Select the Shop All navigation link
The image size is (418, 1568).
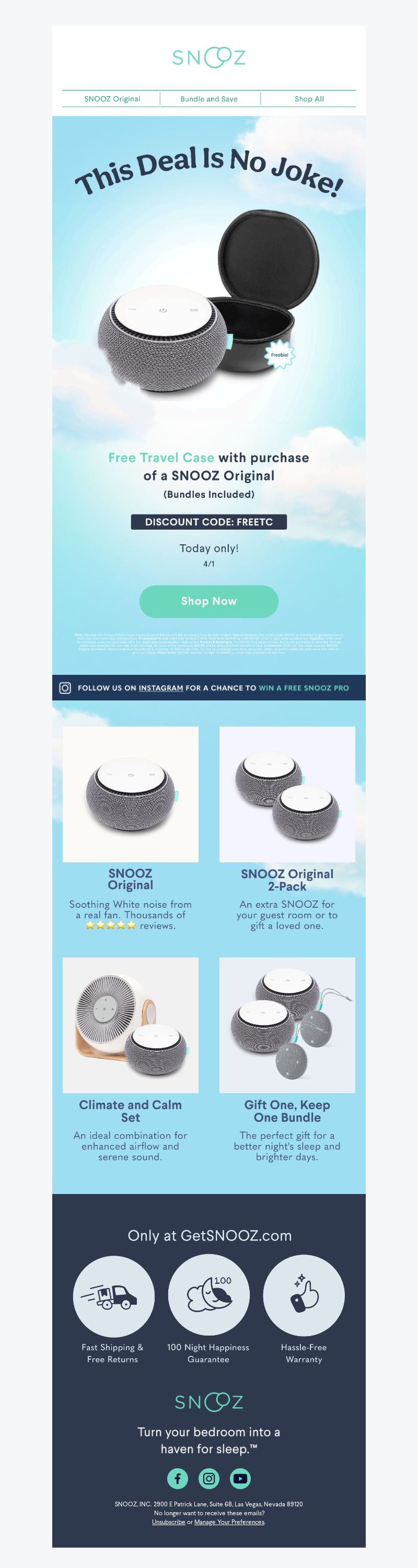click(309, 99)
